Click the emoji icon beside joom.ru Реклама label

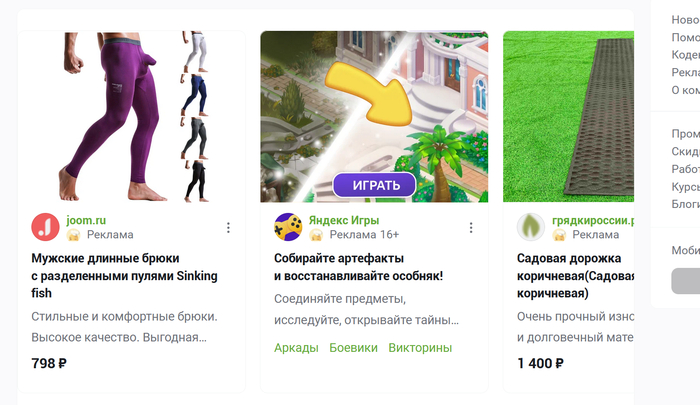pos(73,235)
